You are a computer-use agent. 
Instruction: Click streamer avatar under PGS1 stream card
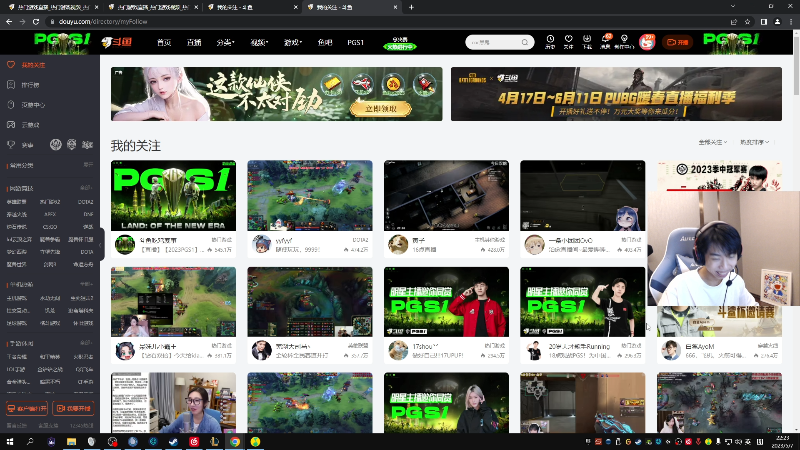tap(124, 244)
